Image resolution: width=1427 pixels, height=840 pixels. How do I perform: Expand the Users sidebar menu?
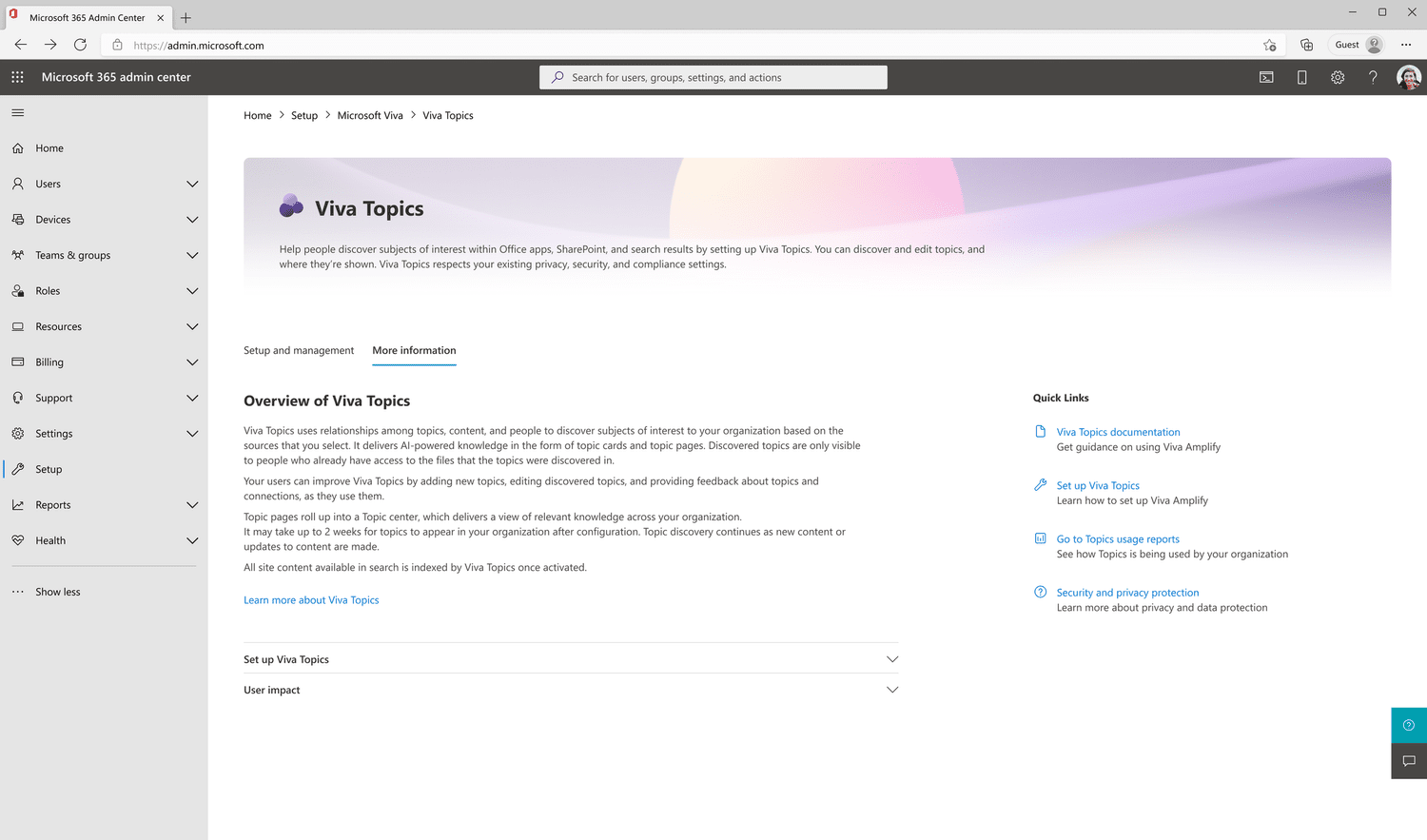click(x=192, y=184)
